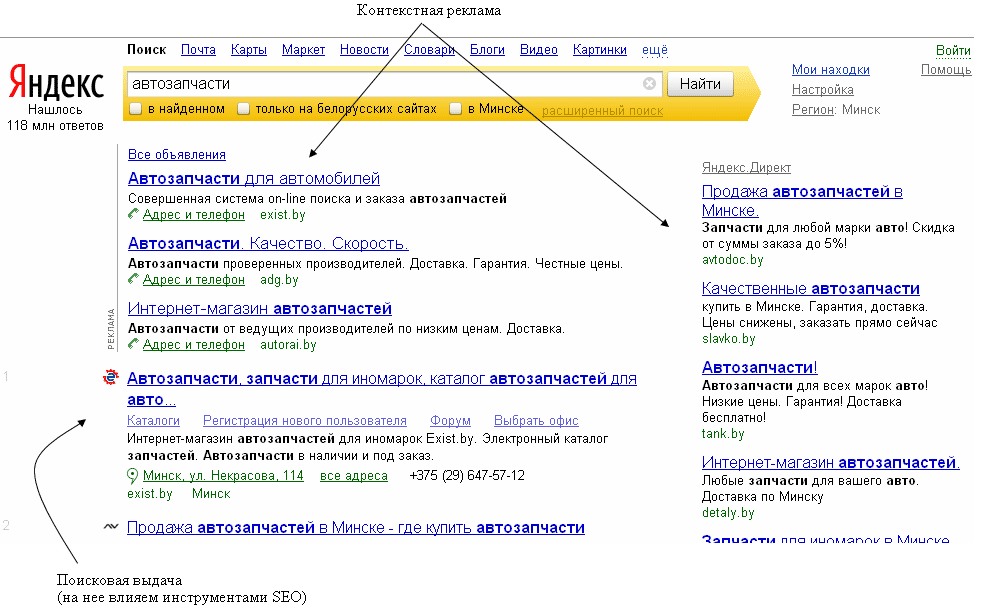Open the avtodoc.by ad "Продажа автозапчастей в Минске."
Image resolution: width=984 pixels, height=610 pixels.
(802, 201)
